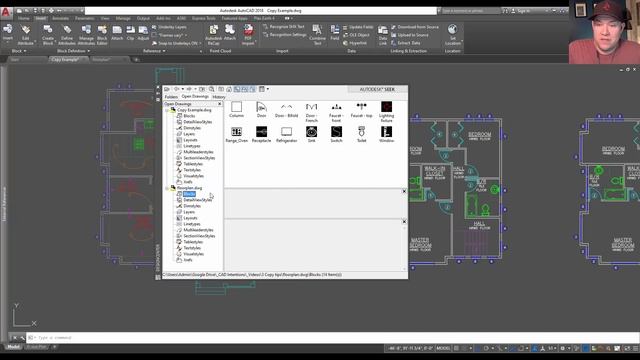Select the Toilet block
The image size is (640, 360).
point(361,134)
